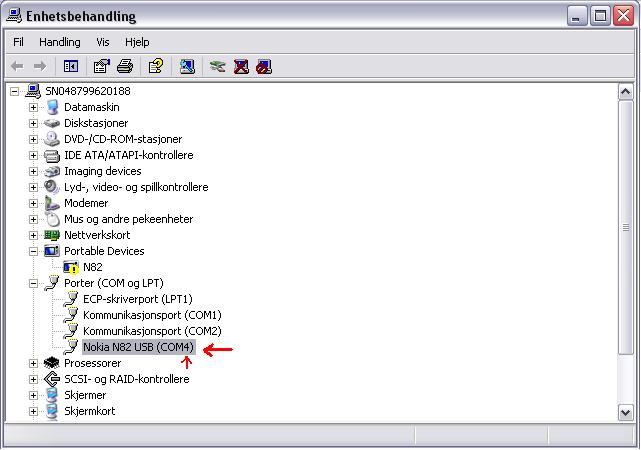Click the Nettverkskort card icon
Screen dimensions: 641x450
(52, 235)
